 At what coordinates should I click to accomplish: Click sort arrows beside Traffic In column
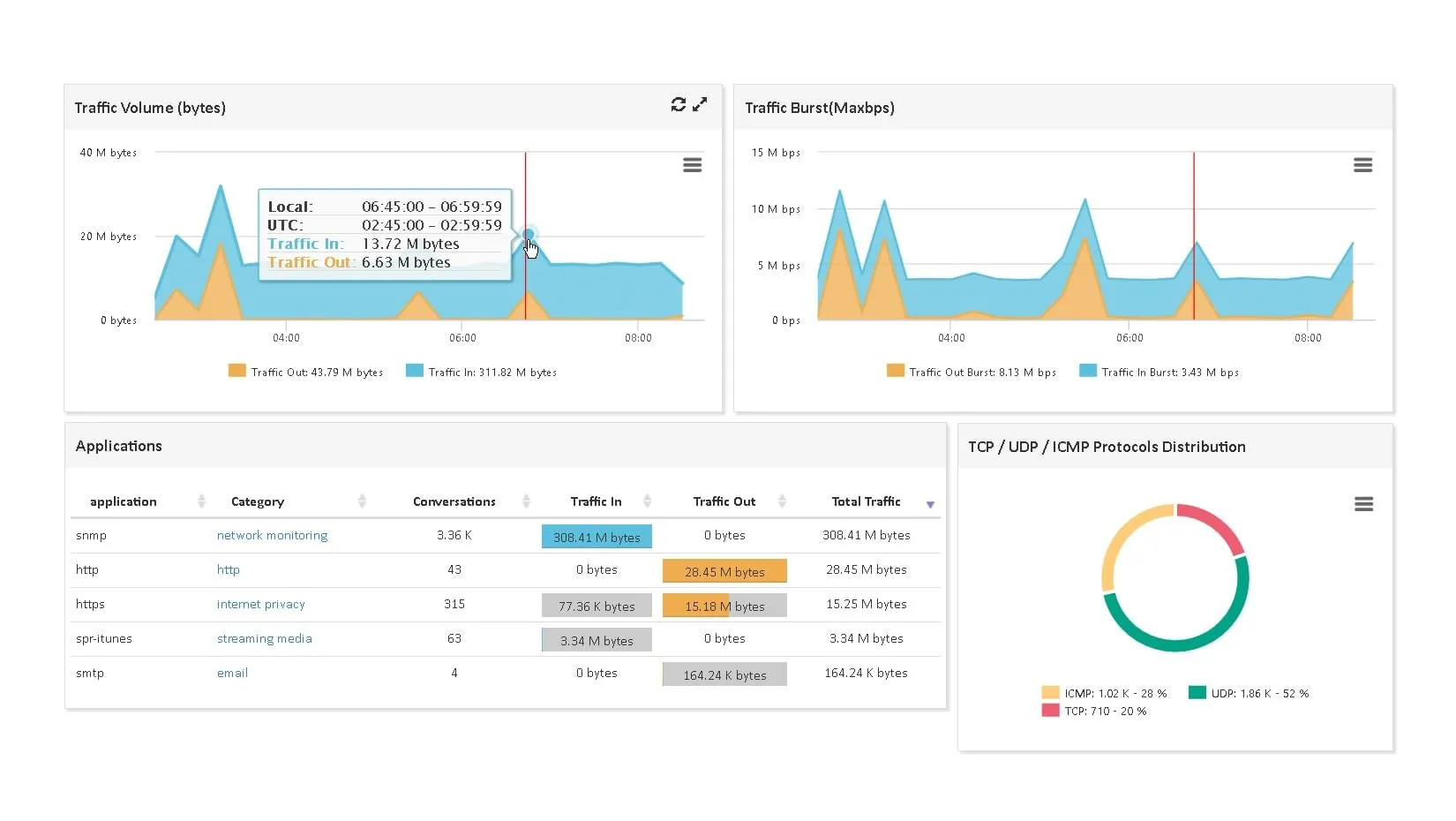[647, 501]
